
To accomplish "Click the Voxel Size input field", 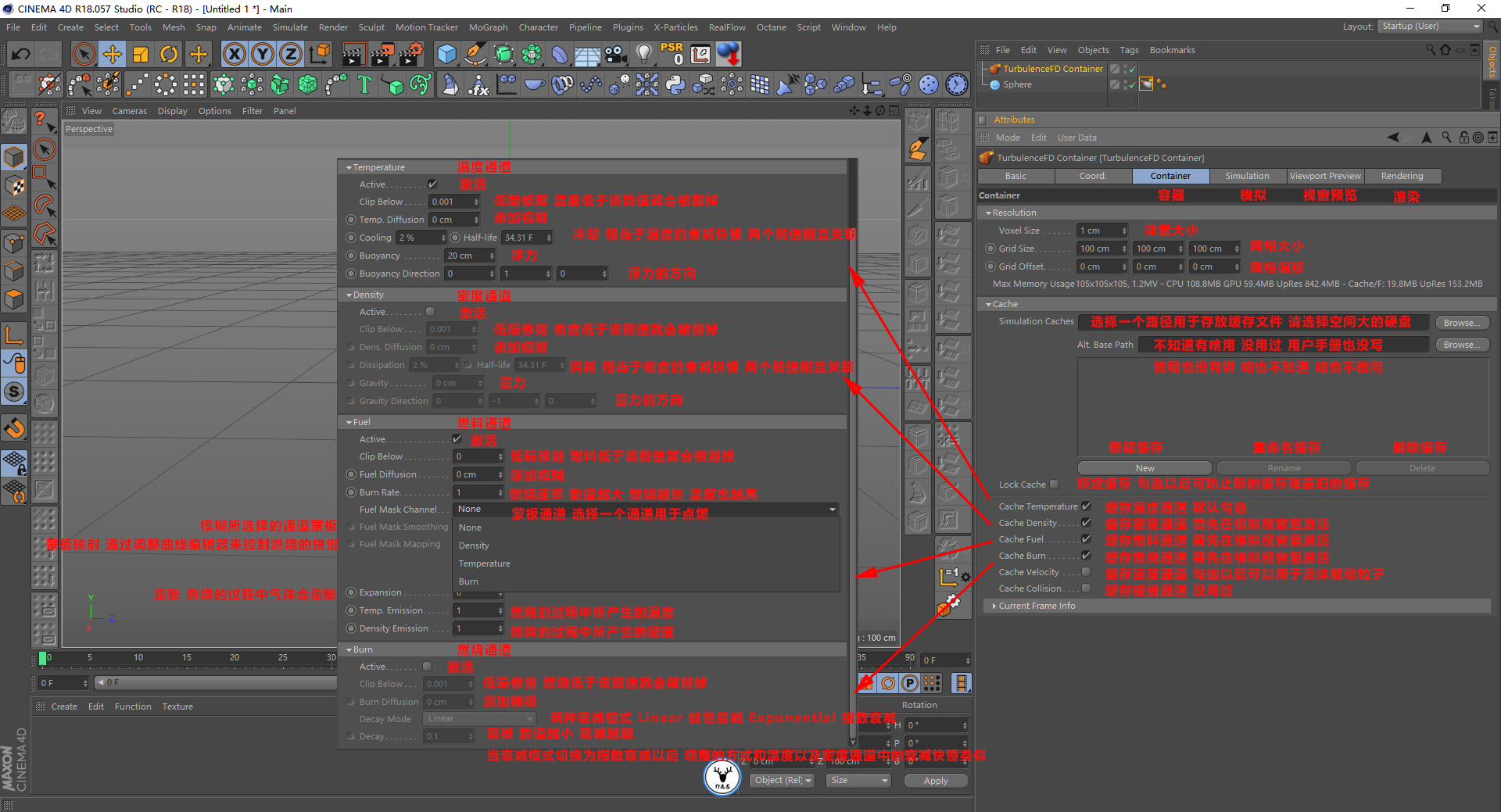I will point(1102,231).
